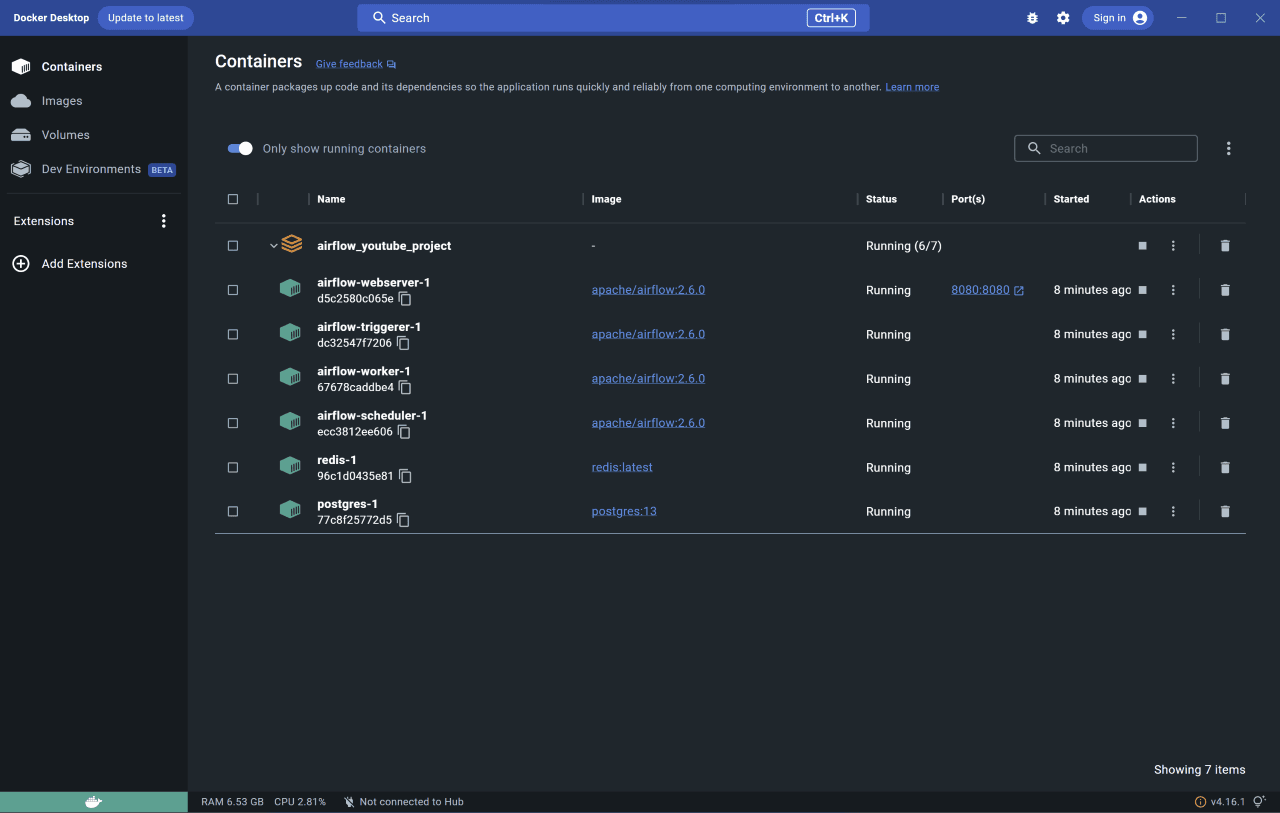
Task: Stop the airflow-worker-1 container
Action: pyautogui.click(x=1143, y=379)
